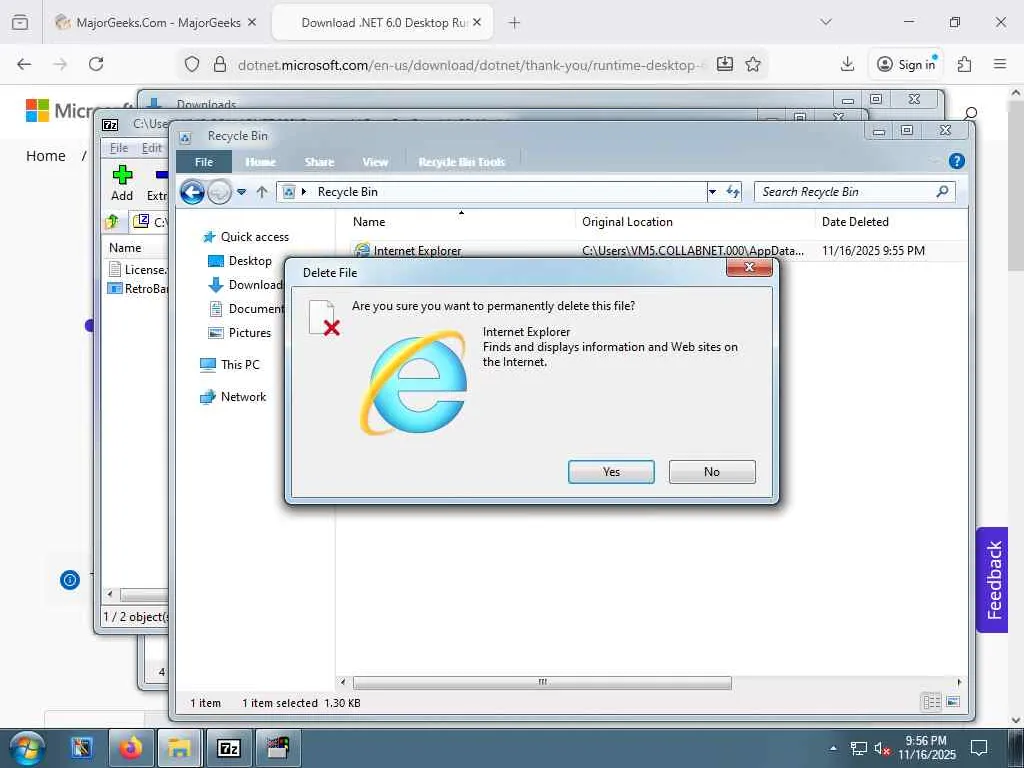
Task: Click the forward navigation arrow in Explorer
Action: [x=219, y=192]
